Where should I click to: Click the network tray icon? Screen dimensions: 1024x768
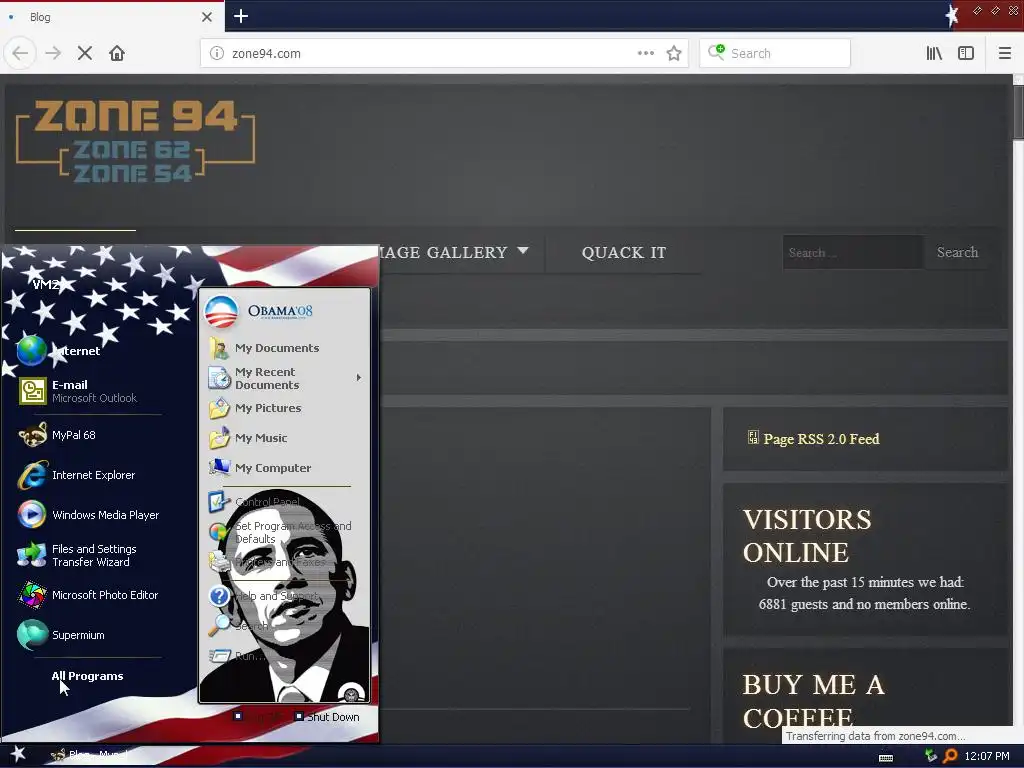(931, 756)
